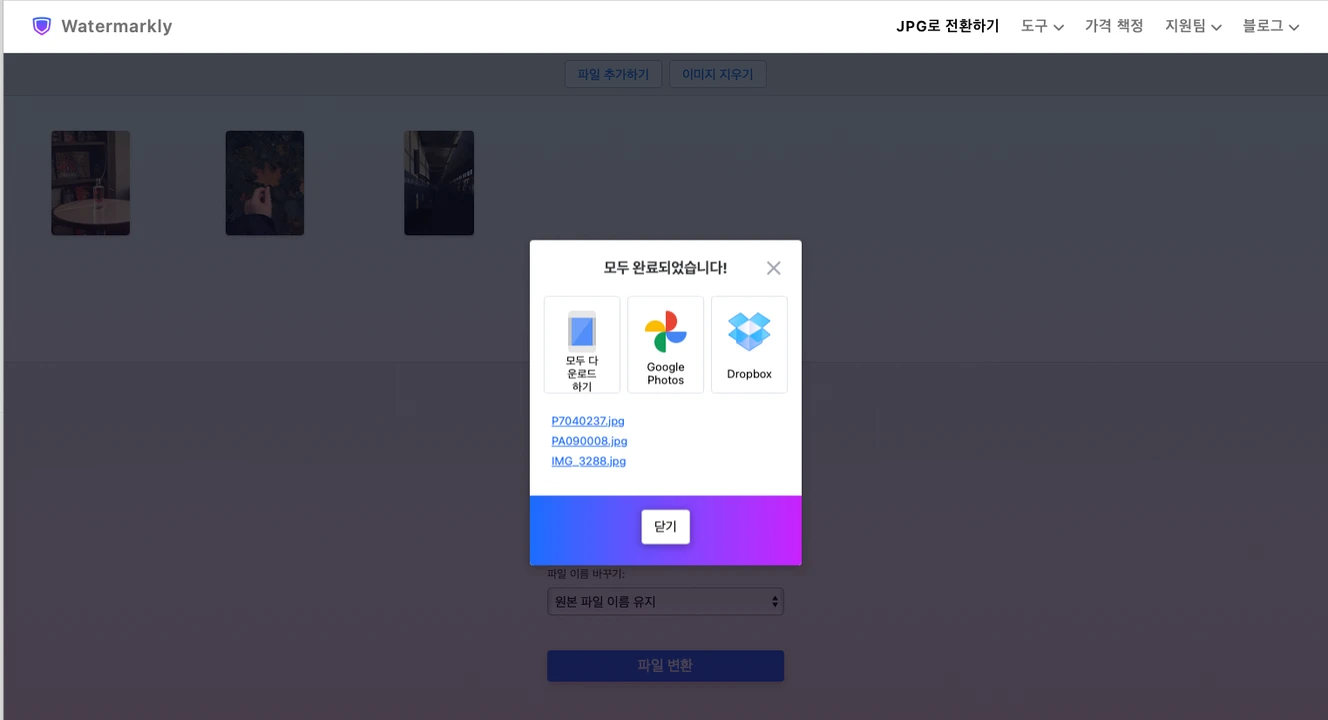The image size is (1328, 720).
Task: Select the 'JPG로 전환하기' menu item
Action: pyautogui.click(x=947, y=25)
